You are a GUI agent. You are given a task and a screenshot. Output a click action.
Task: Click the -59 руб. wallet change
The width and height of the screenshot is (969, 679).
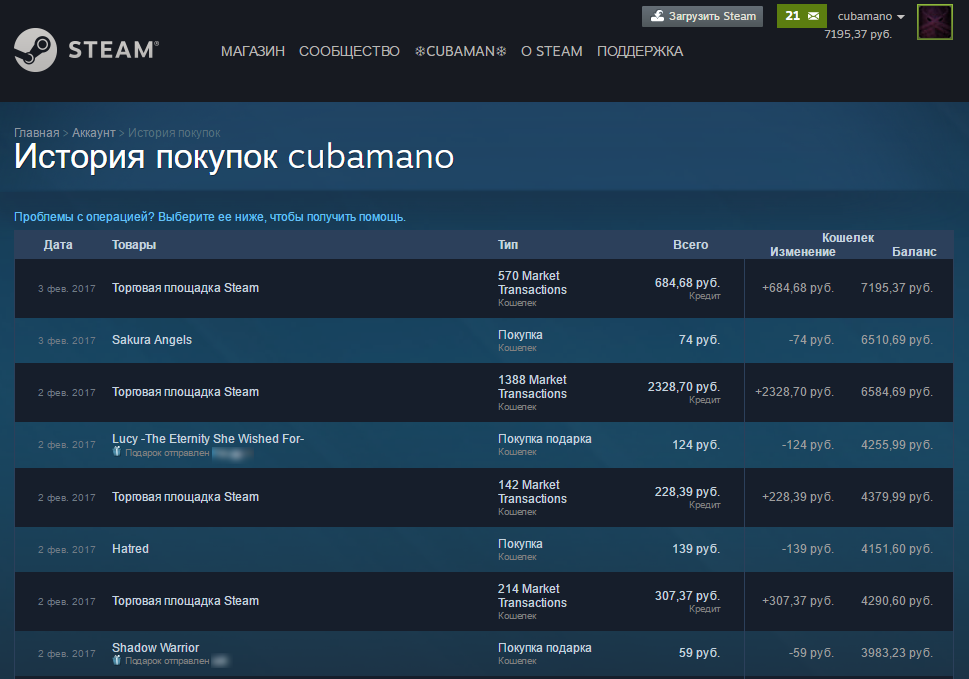tap(811, 652)
